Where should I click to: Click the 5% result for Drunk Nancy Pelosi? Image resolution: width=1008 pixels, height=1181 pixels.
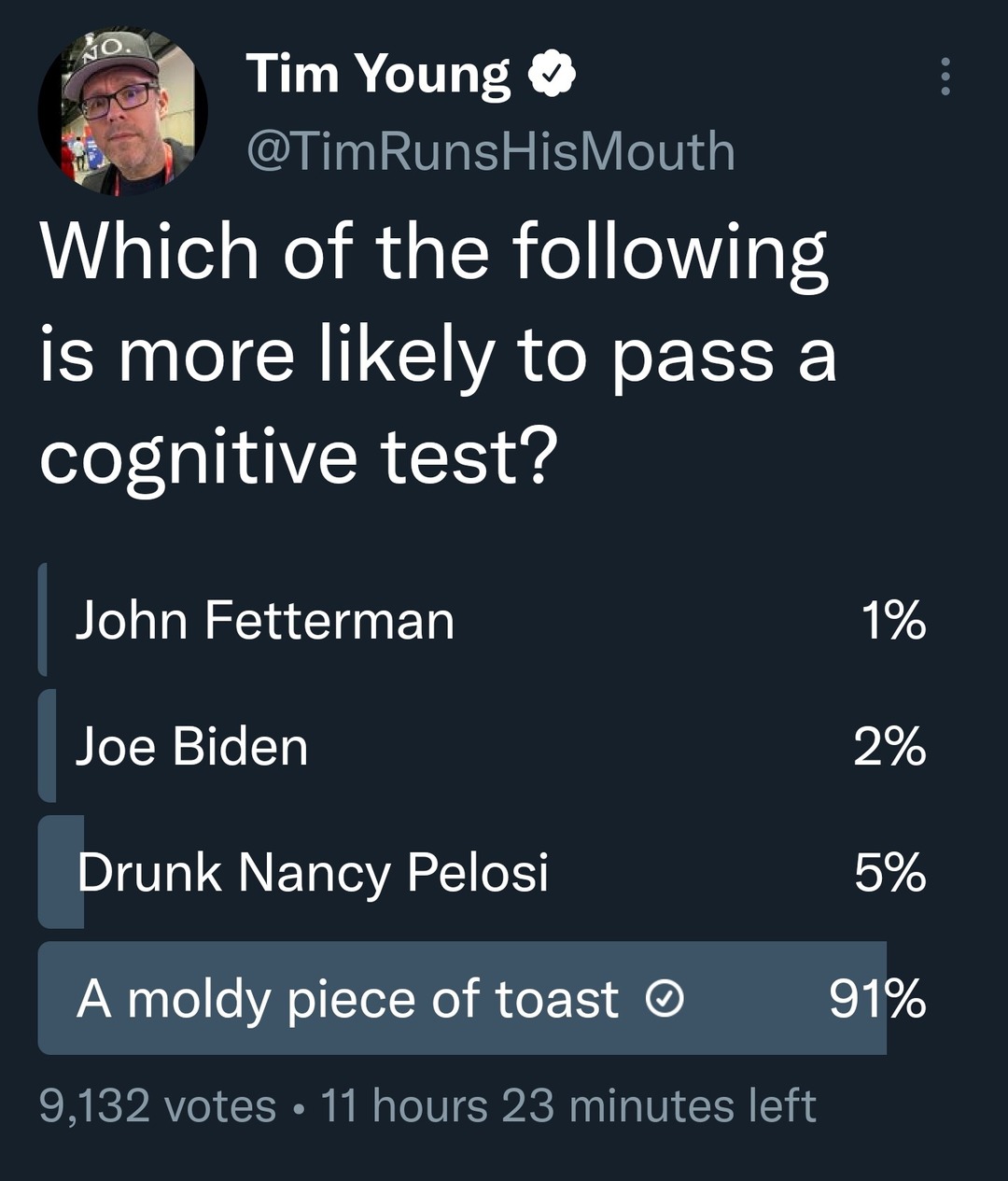click(x=889, y=873)
